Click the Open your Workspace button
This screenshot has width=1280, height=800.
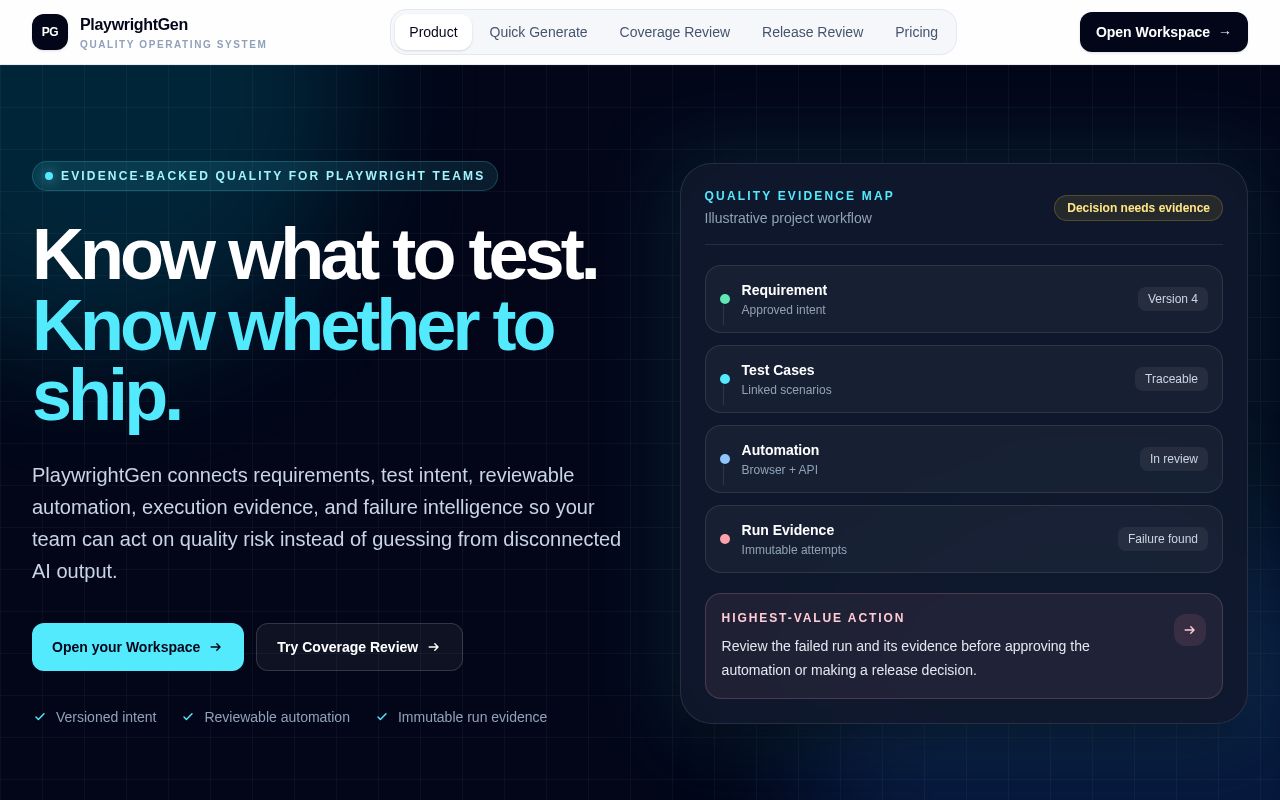click(x=138, y=647)
